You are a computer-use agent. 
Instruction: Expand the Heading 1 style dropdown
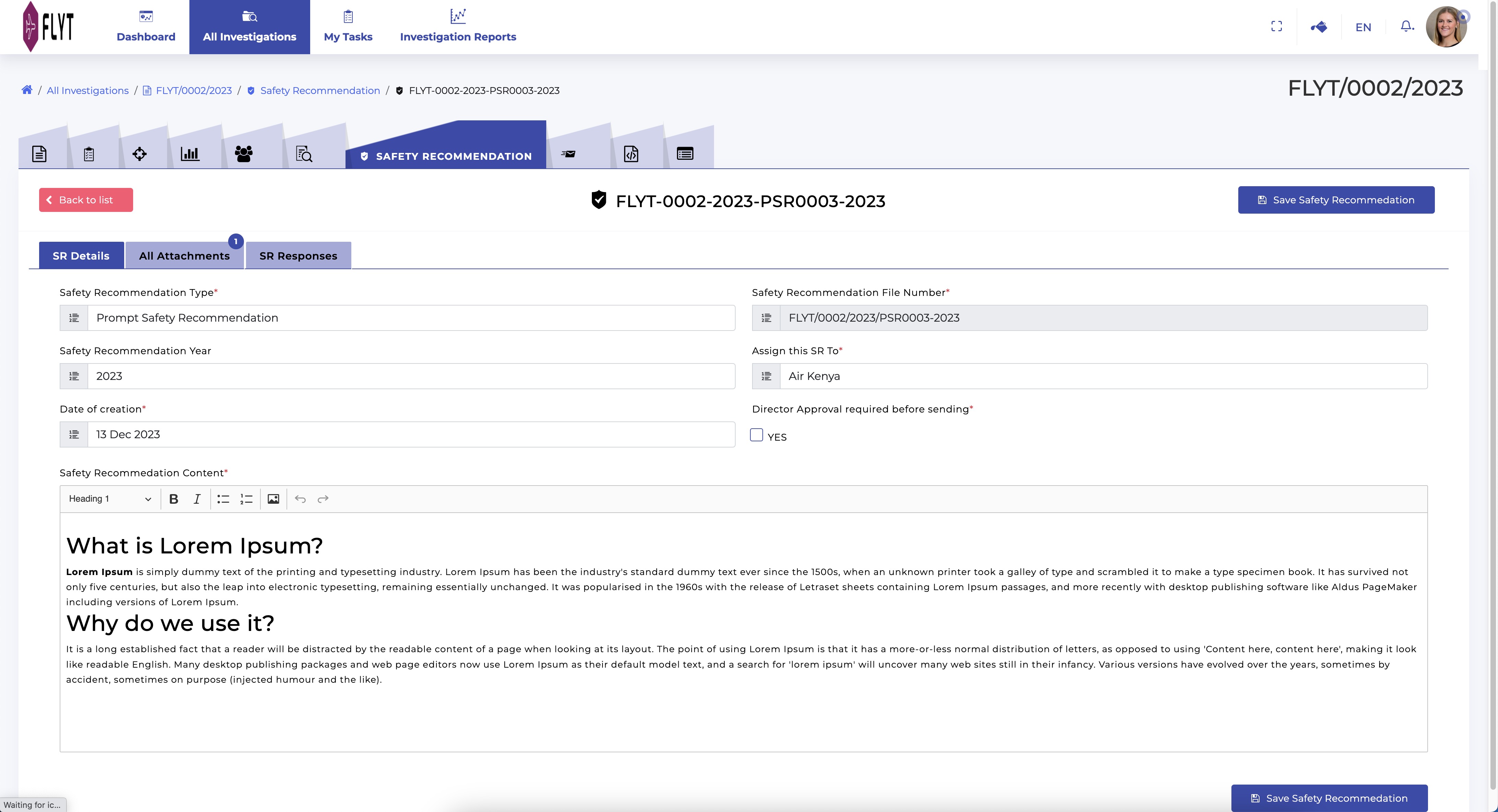tap(110, 499)
